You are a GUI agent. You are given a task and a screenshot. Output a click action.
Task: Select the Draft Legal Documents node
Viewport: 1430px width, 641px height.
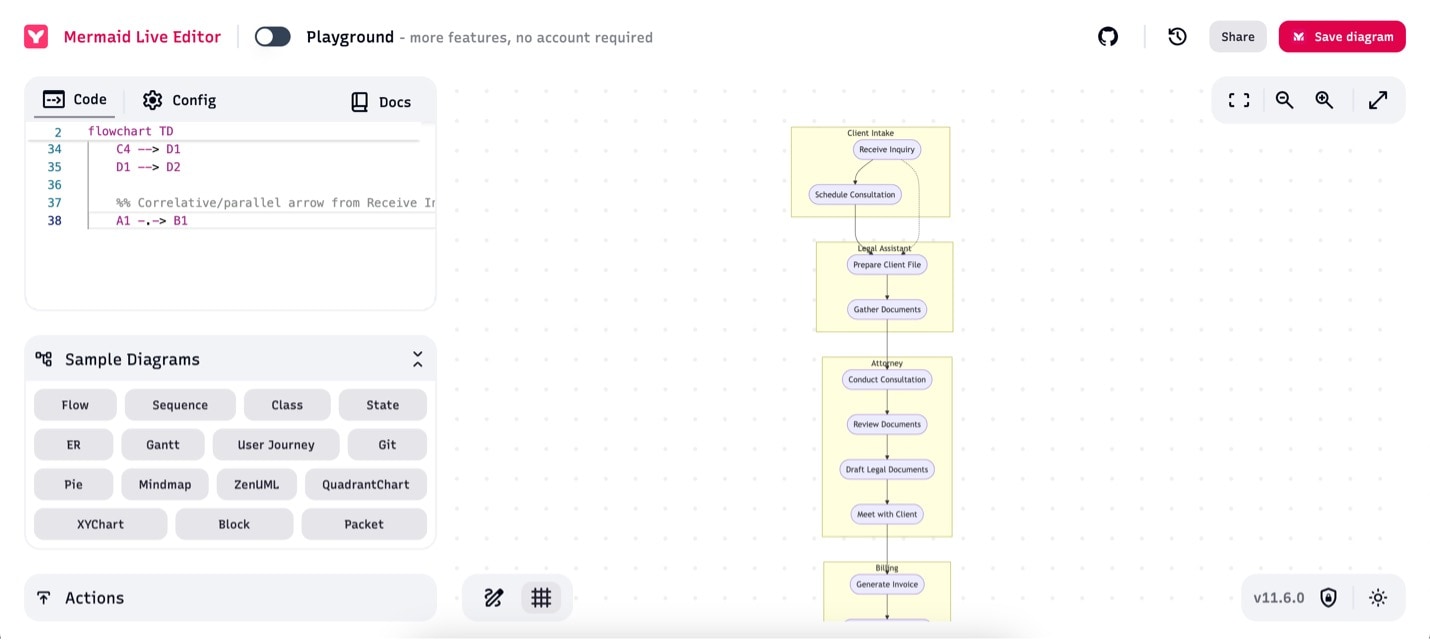point(887,470)
